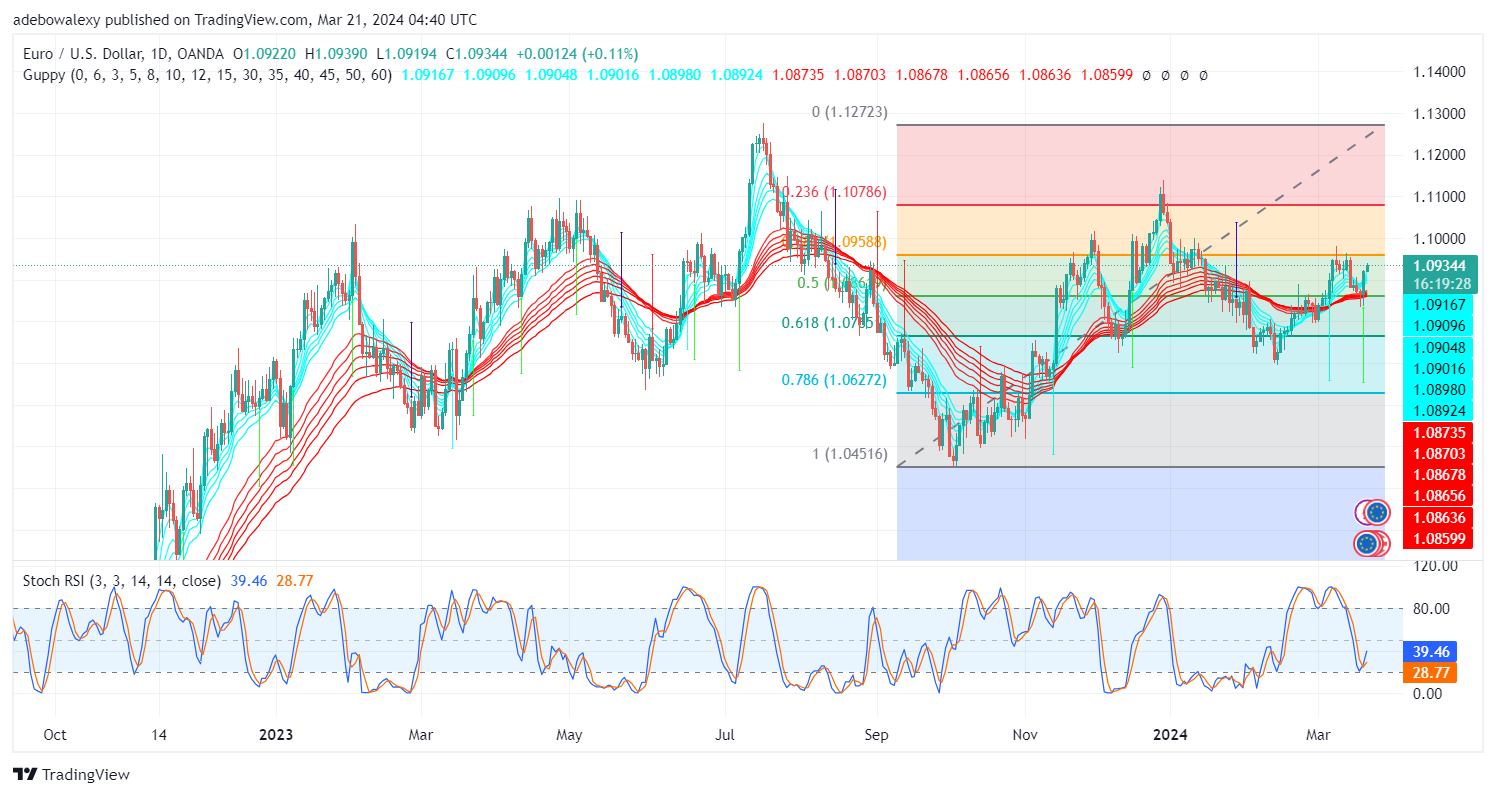Click the Jul label on time axis
Image resolution: width=1496 pixels, height=796 pixels.
[x=726, y=735]
